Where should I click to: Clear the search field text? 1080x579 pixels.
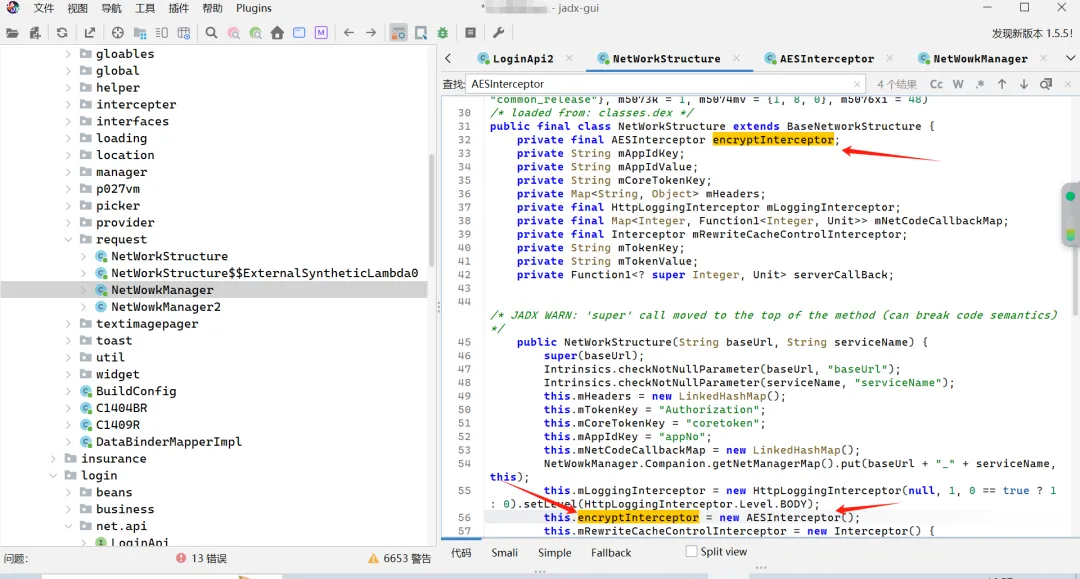coord(857,84)
